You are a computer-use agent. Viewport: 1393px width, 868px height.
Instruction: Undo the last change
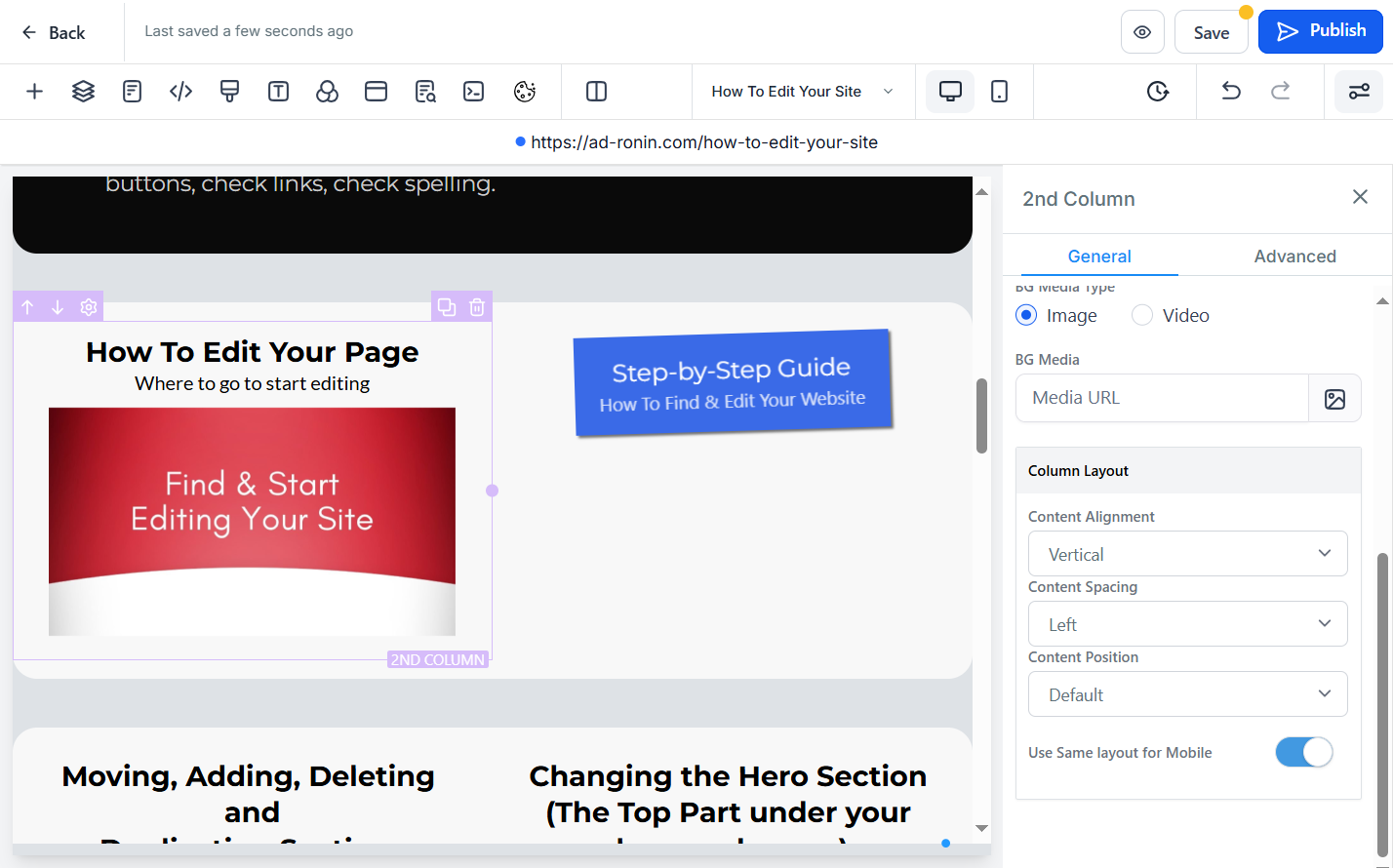[1231, 92]
